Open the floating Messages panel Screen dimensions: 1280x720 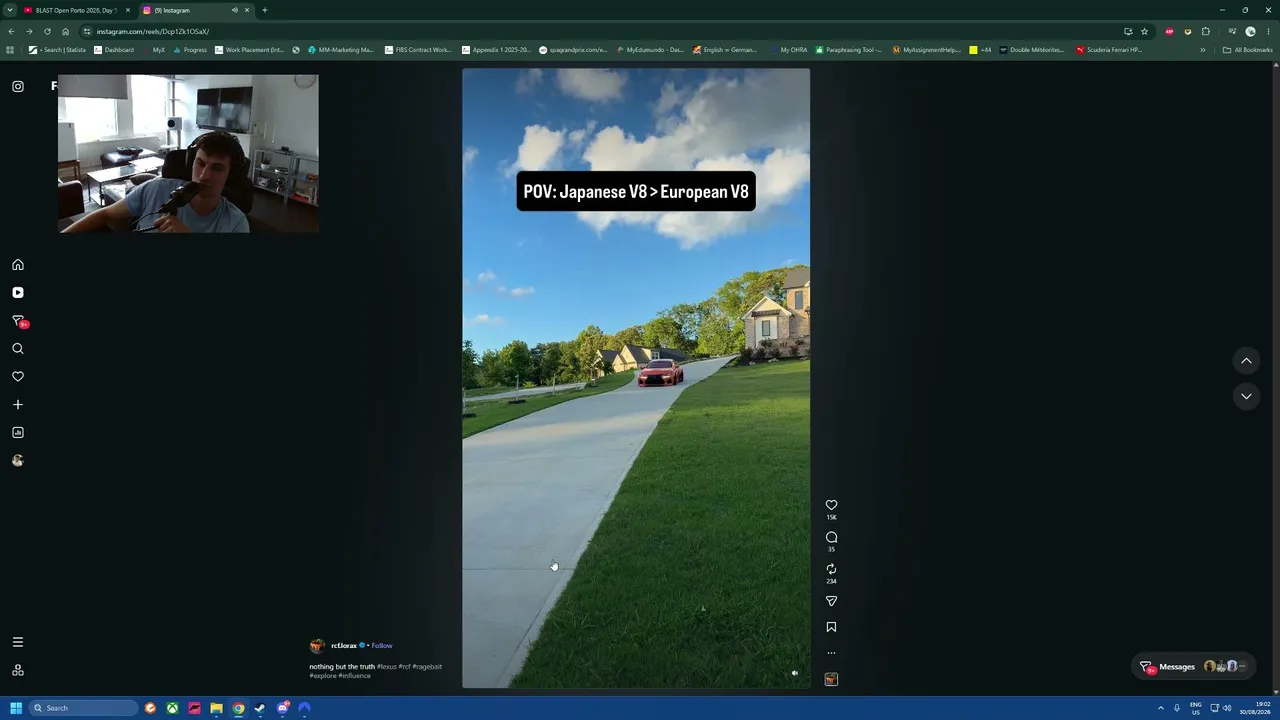[1194, 667]
